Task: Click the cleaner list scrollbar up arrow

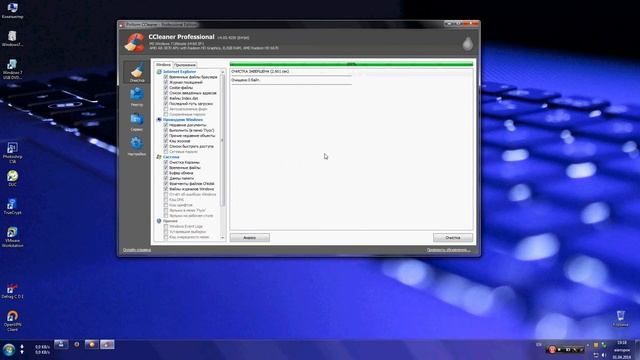Action: (x=222, y=72)
